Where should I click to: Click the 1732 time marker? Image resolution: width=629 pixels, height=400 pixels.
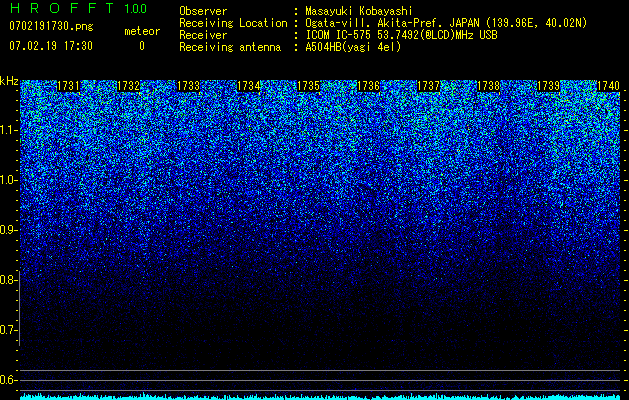point(128,86)
